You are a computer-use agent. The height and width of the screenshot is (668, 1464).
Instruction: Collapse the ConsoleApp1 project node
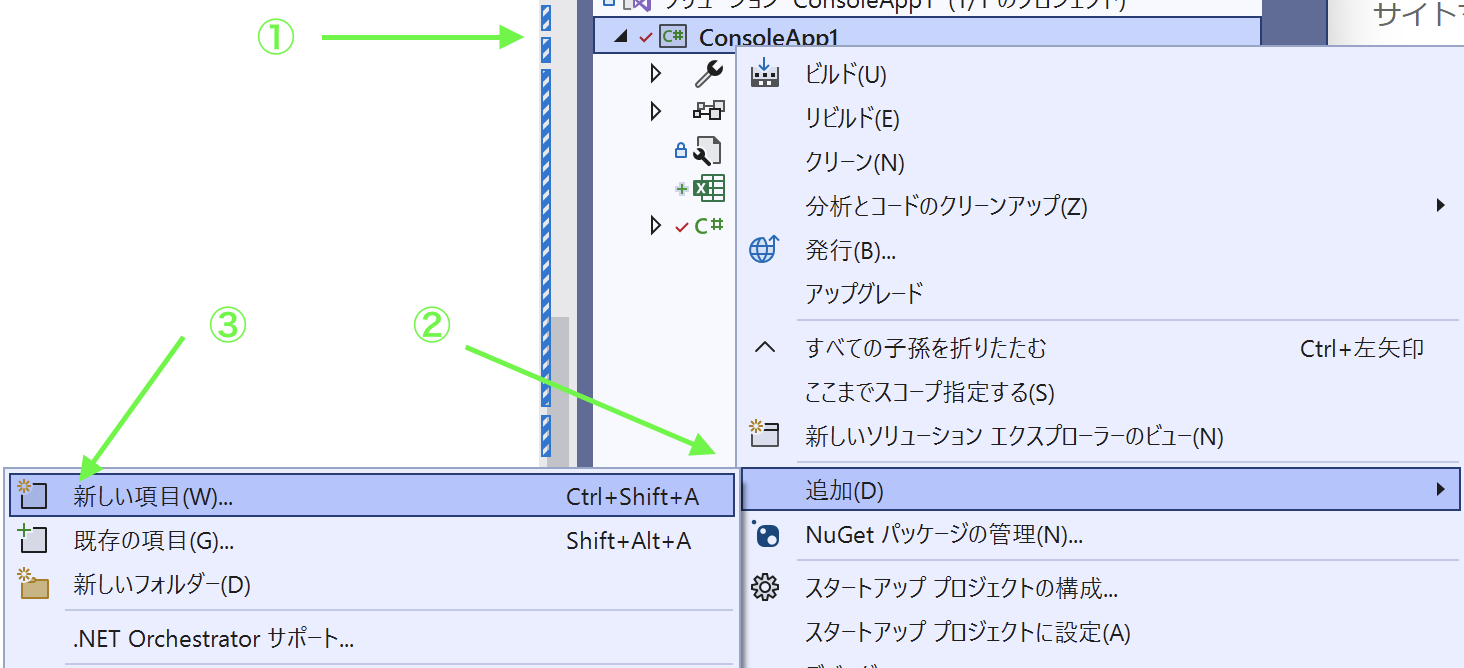click(x=623, y=37)
